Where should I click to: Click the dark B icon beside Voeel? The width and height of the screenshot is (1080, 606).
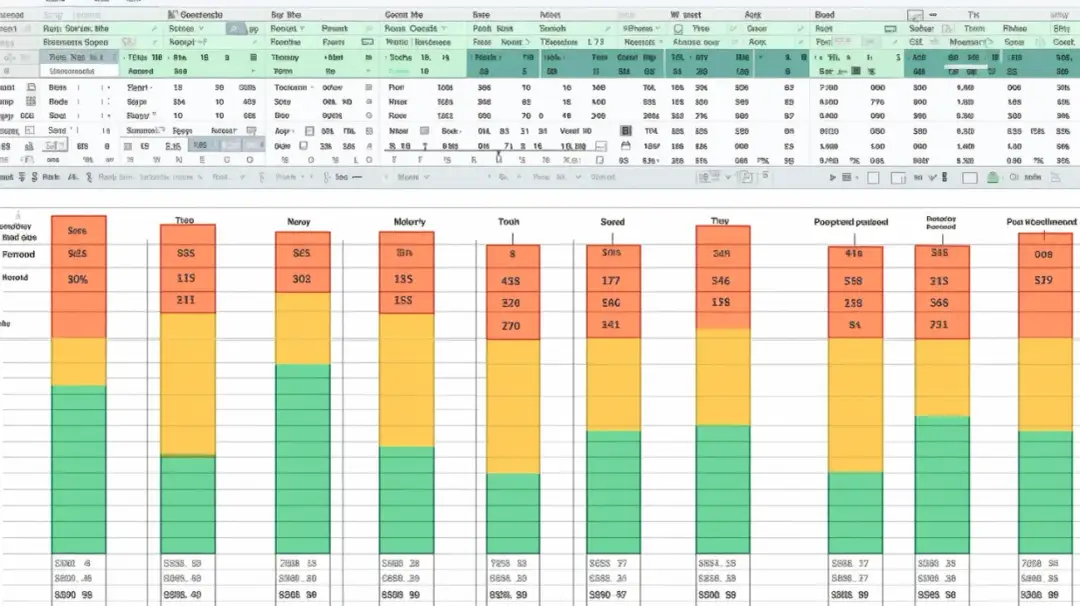[x=627, y=131]
